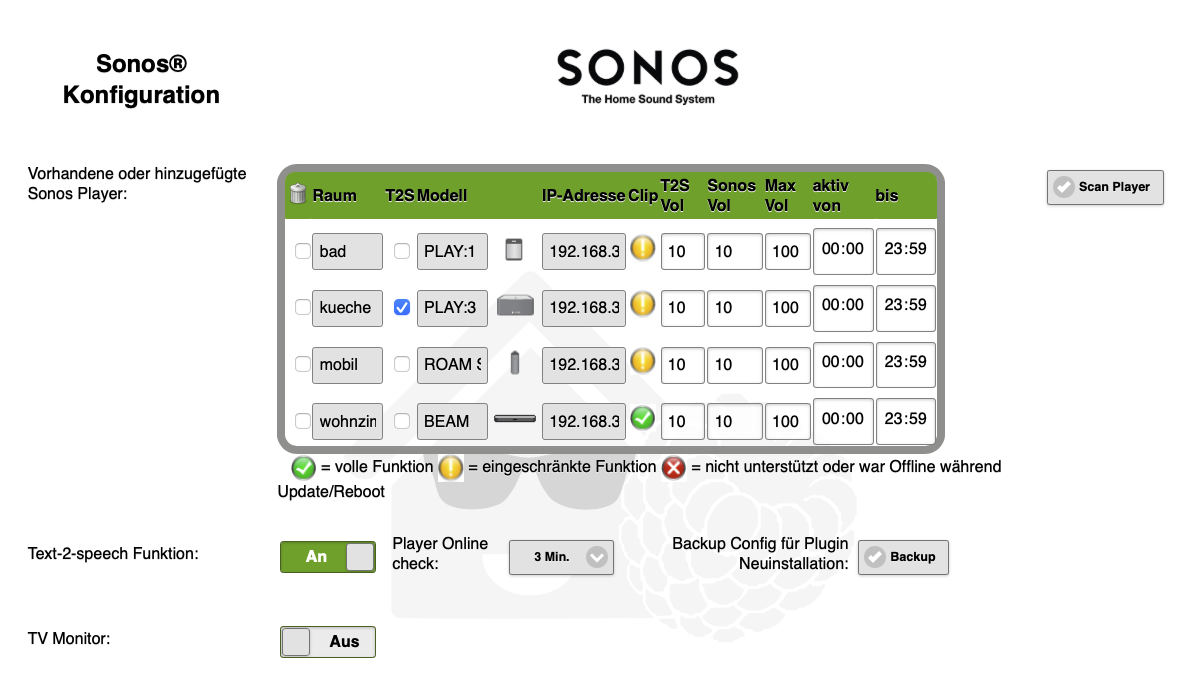Click the Backup button
Image resolution: width=1182 pixels, height=680 pixels.
[903, 557]
